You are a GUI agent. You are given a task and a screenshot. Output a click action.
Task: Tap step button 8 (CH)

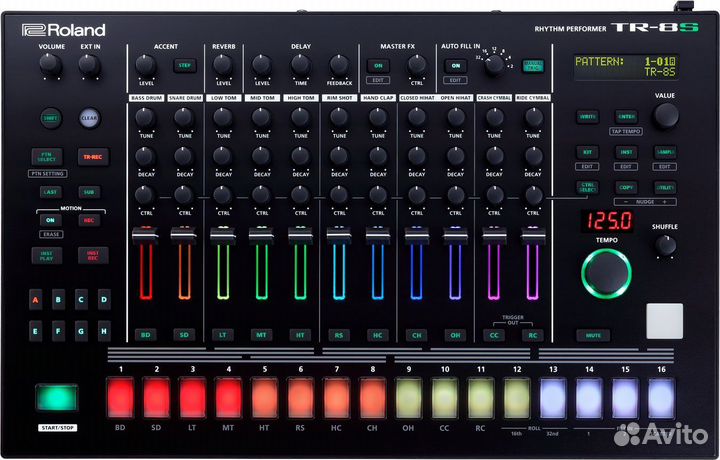click(372, 398)
